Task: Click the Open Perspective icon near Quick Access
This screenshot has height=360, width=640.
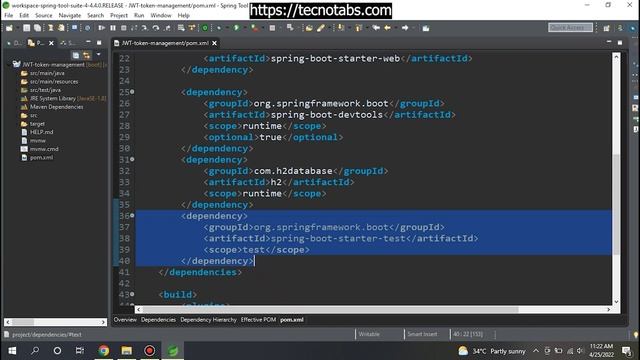Action: [x=607, y=28]
